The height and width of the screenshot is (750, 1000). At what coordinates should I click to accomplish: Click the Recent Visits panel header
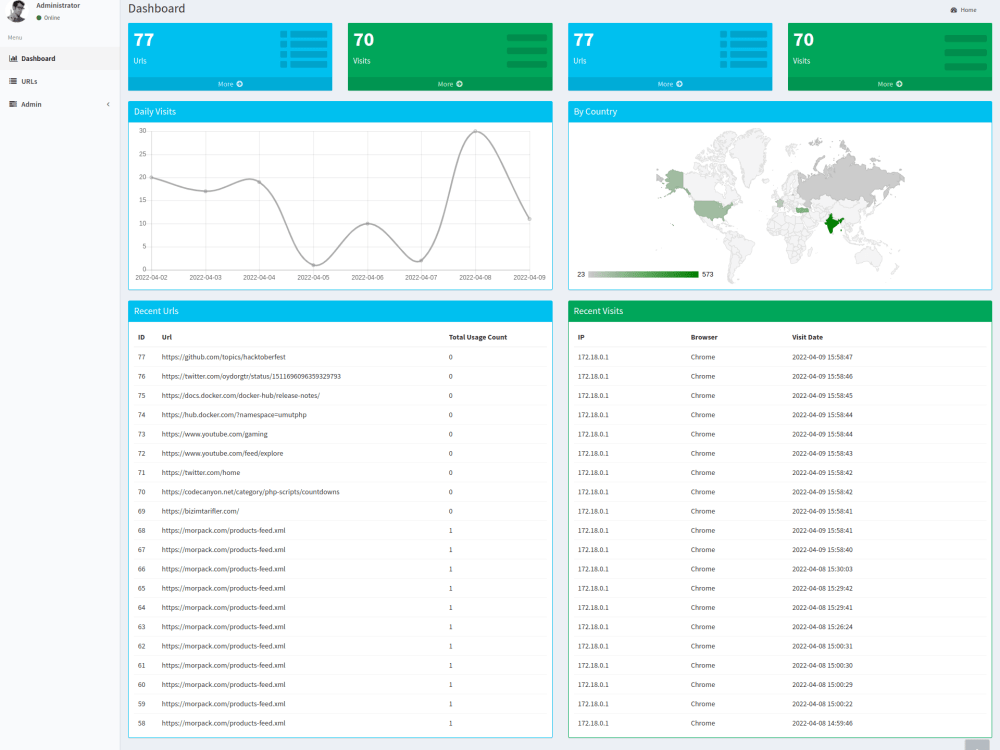coord(780,311)
